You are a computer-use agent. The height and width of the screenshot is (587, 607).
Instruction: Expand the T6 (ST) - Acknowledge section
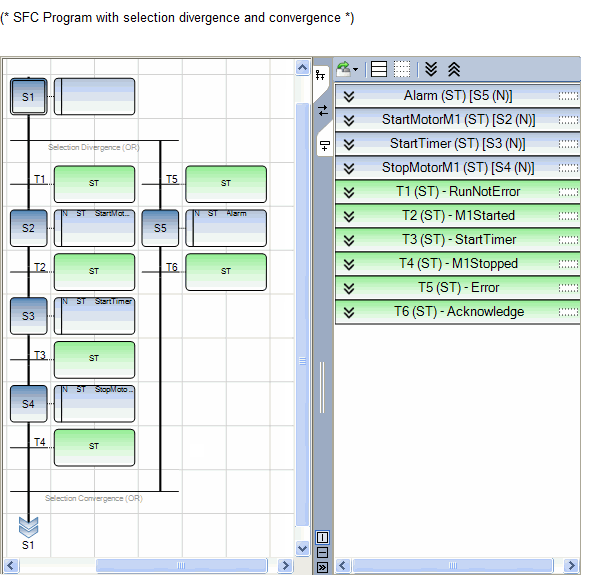tap(349, 312)
